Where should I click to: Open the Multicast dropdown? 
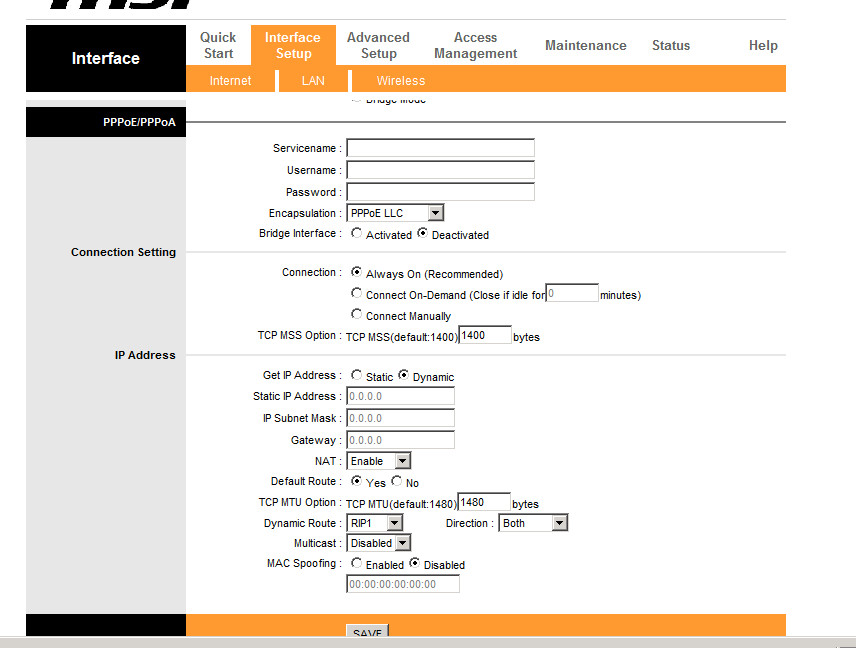[x=378, y=543]
